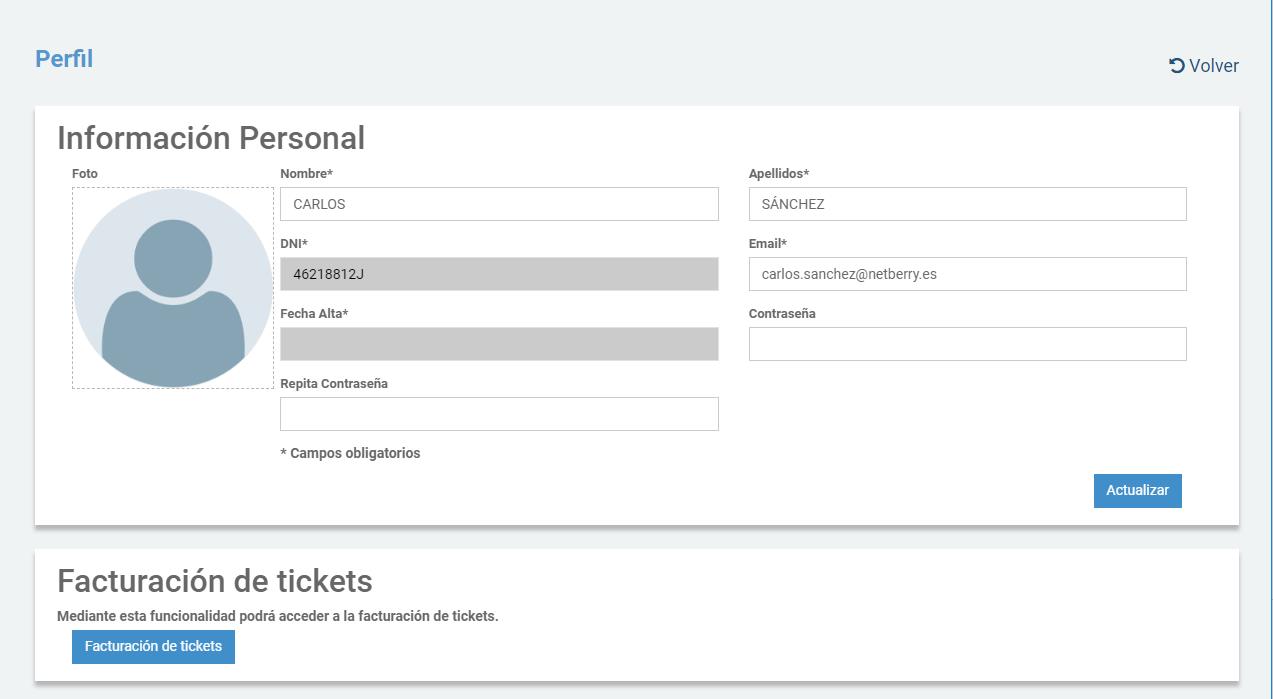Screen dimensions: 1273x699
Task: Click the Información Personal heading
Action: pos(211,138)
